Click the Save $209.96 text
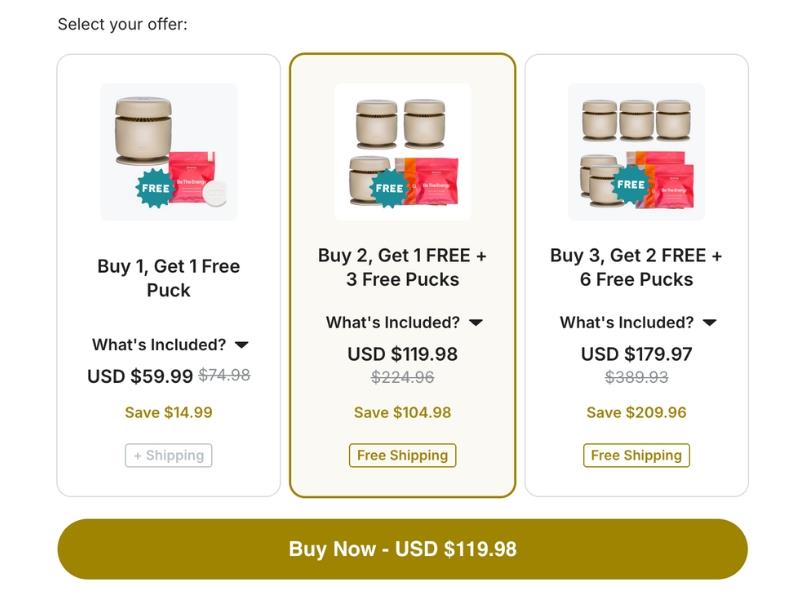The height and width of the screenshot is (600, 800). coord(636,412)
